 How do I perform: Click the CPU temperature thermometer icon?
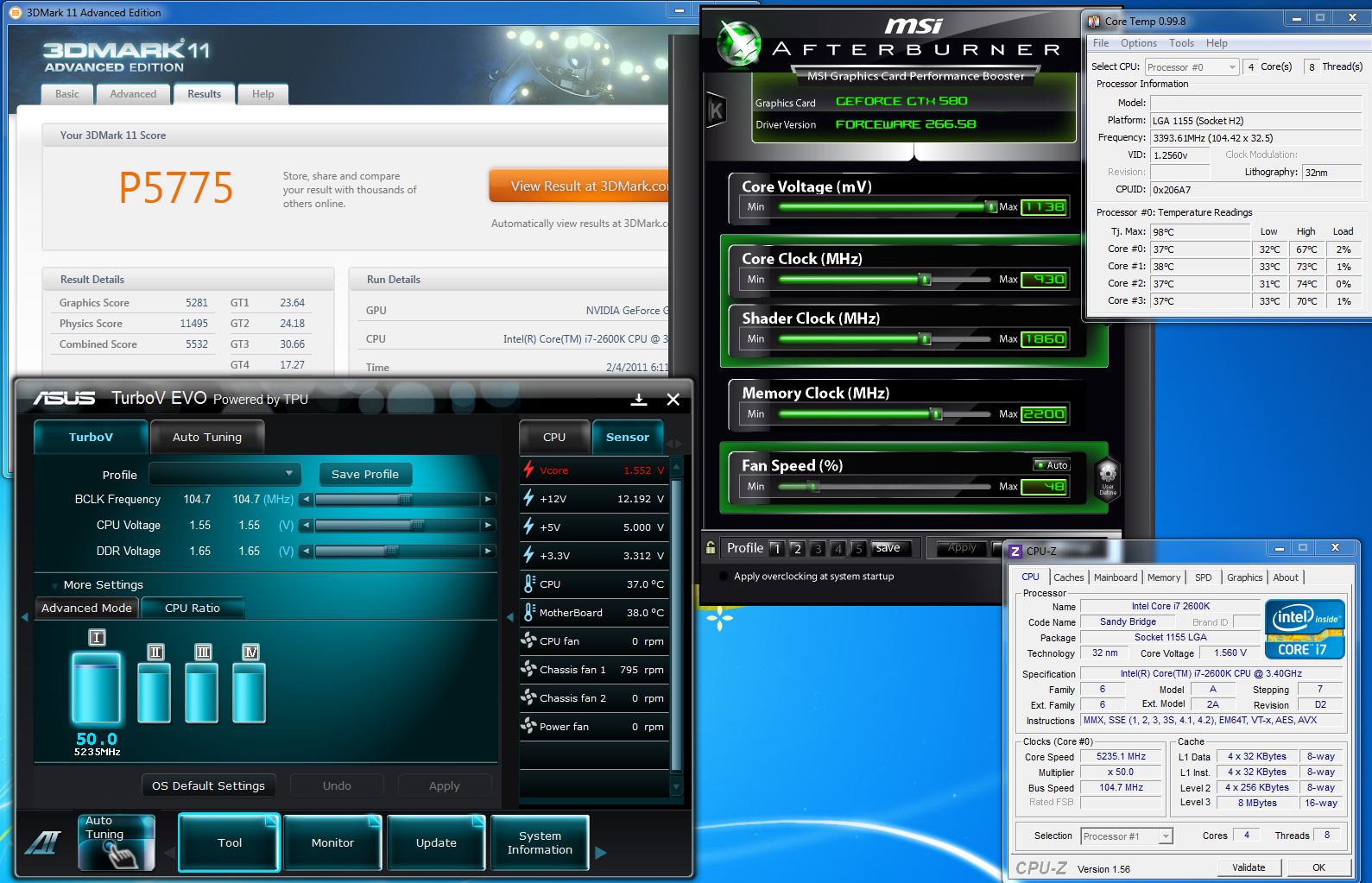[529, 583]
